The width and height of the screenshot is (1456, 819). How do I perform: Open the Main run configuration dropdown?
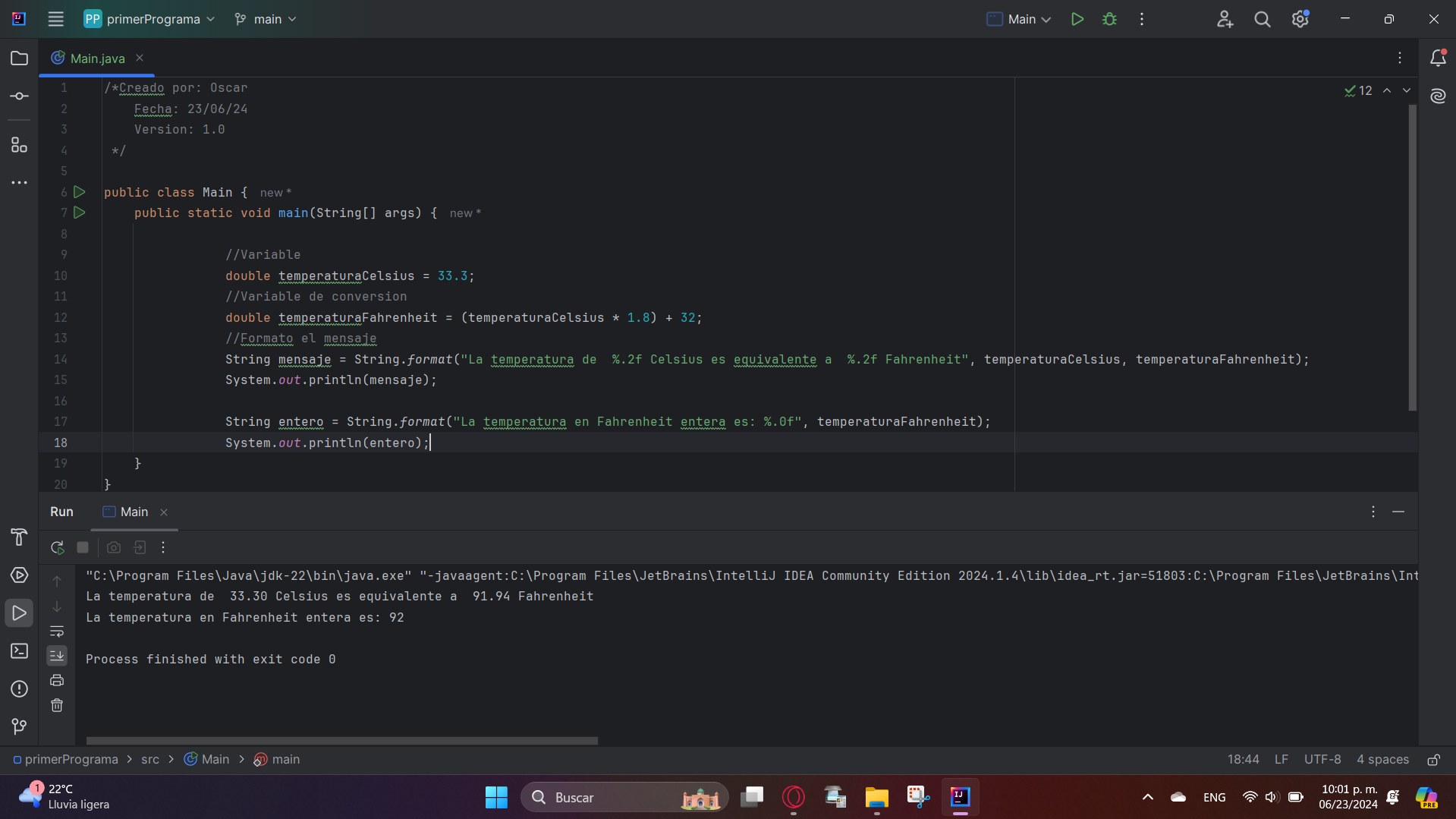tap(1019, 19)
